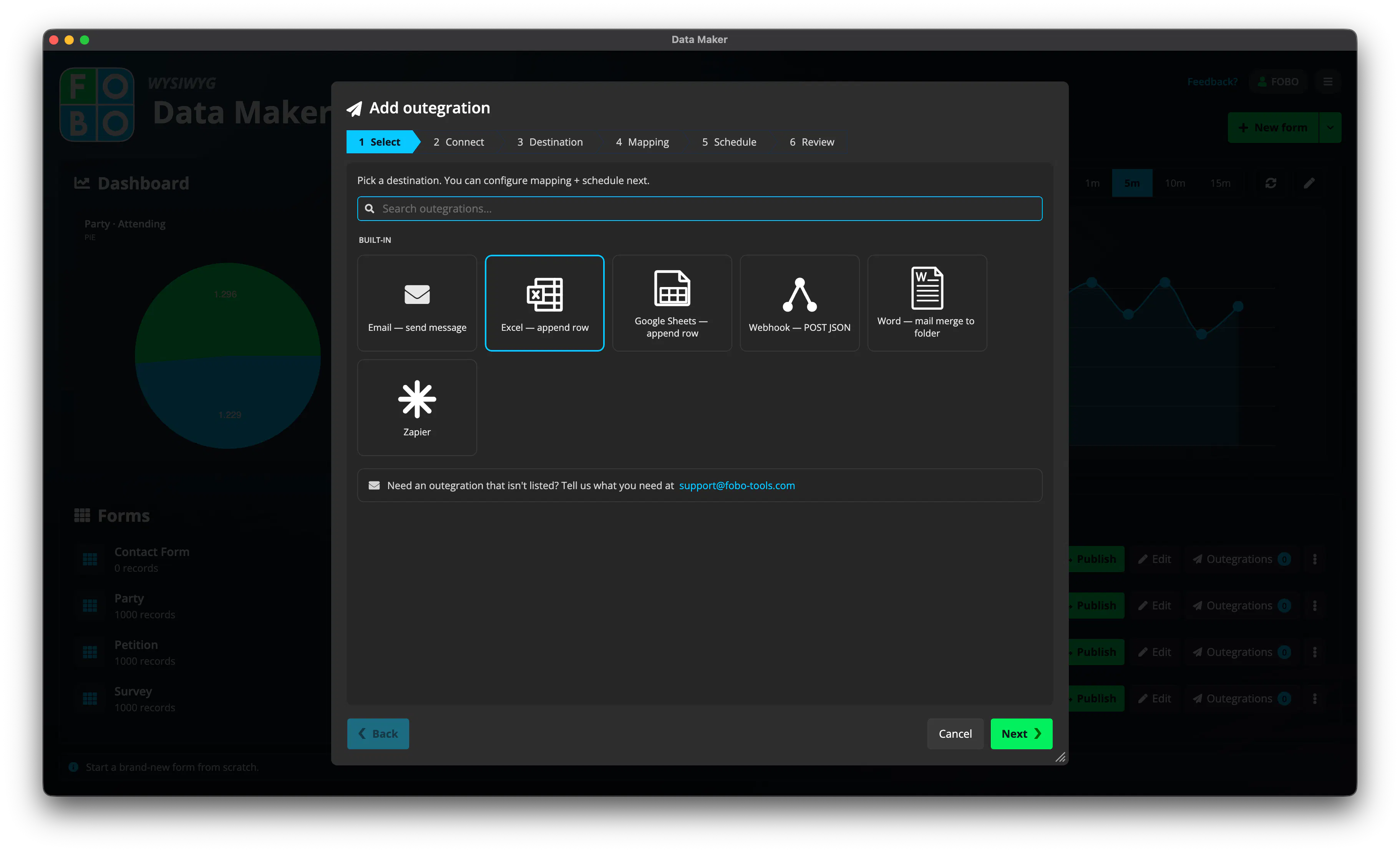Focus the Search outegrations field
Viewport: 1400px width, 853px height.
pos(700,209)
